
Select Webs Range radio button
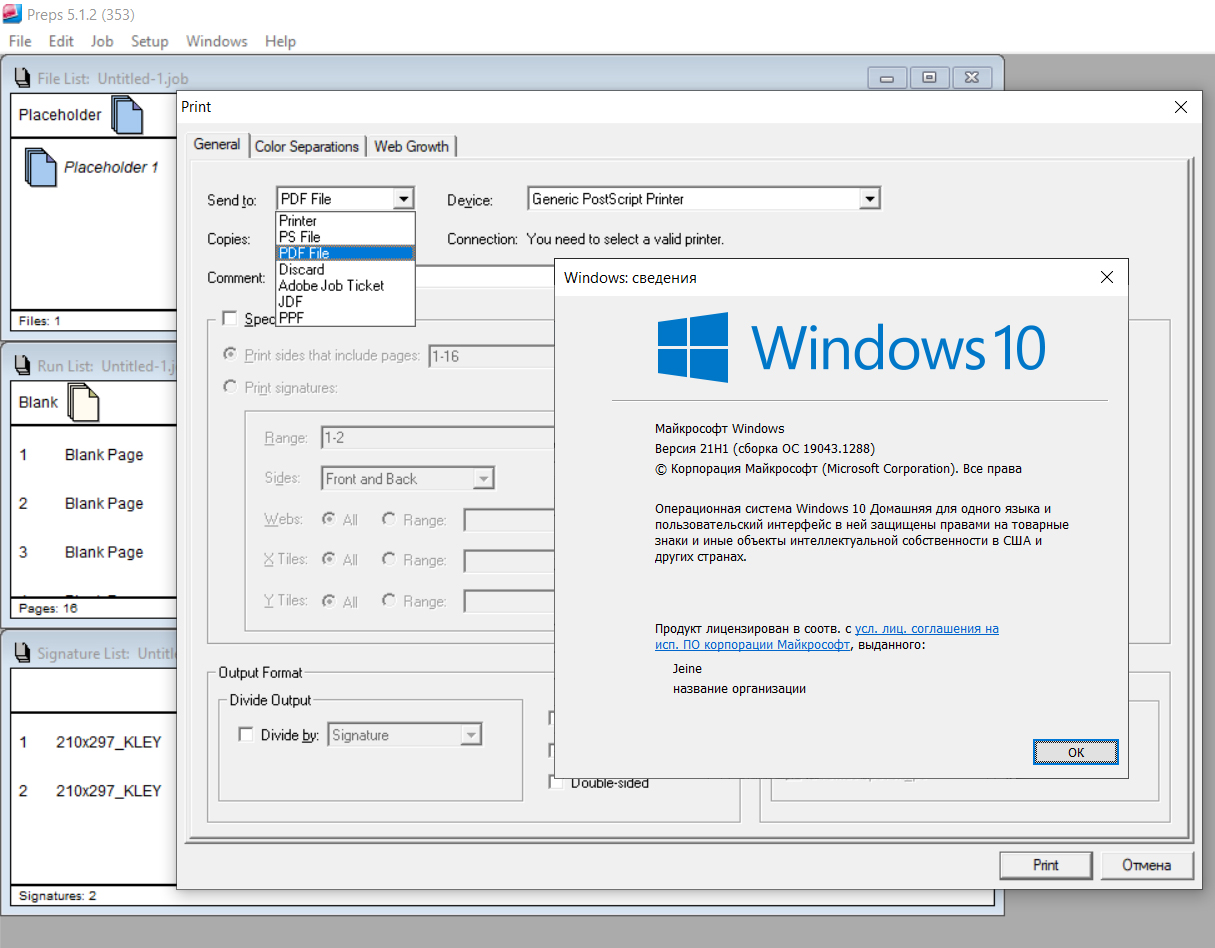coord(389,519)
